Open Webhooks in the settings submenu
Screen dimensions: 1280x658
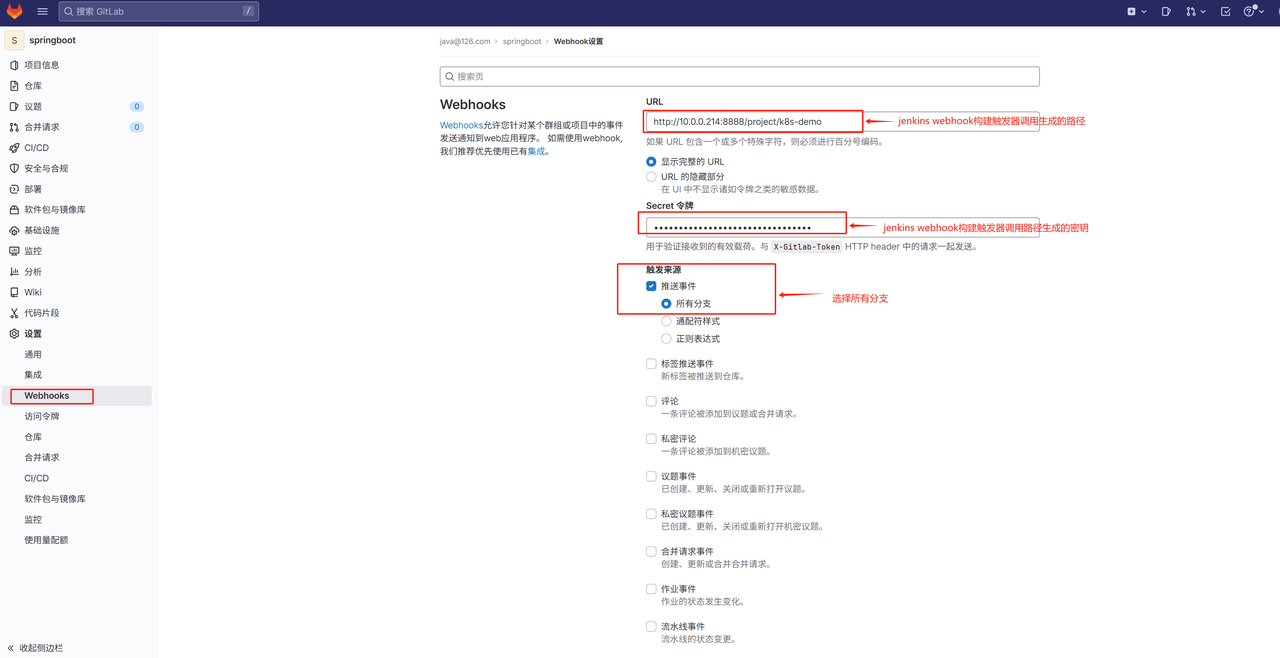pyautogui.click(x=47, y=396)
